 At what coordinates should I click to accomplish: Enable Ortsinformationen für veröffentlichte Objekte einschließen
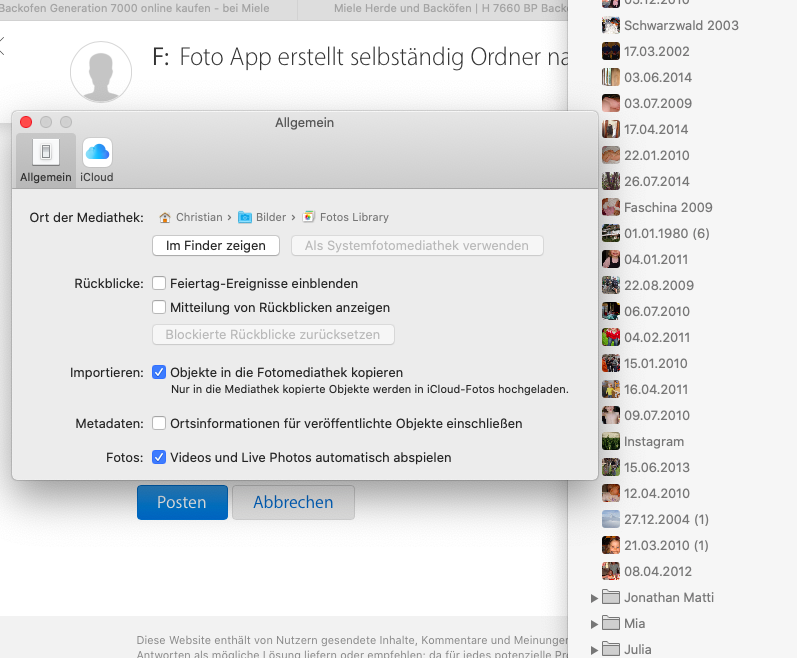coord(159,423)
